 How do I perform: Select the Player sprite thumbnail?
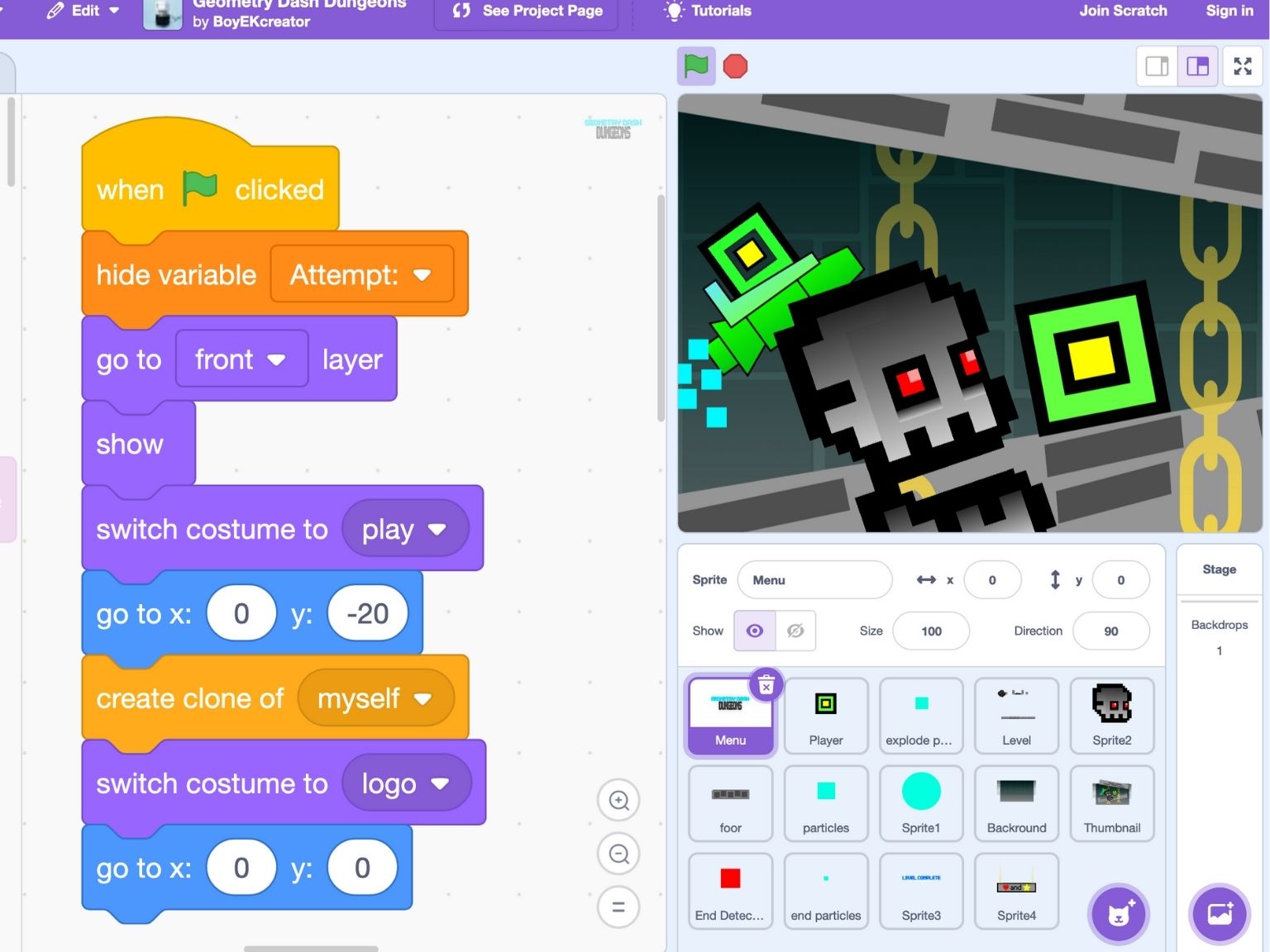[x=825, y=715]
